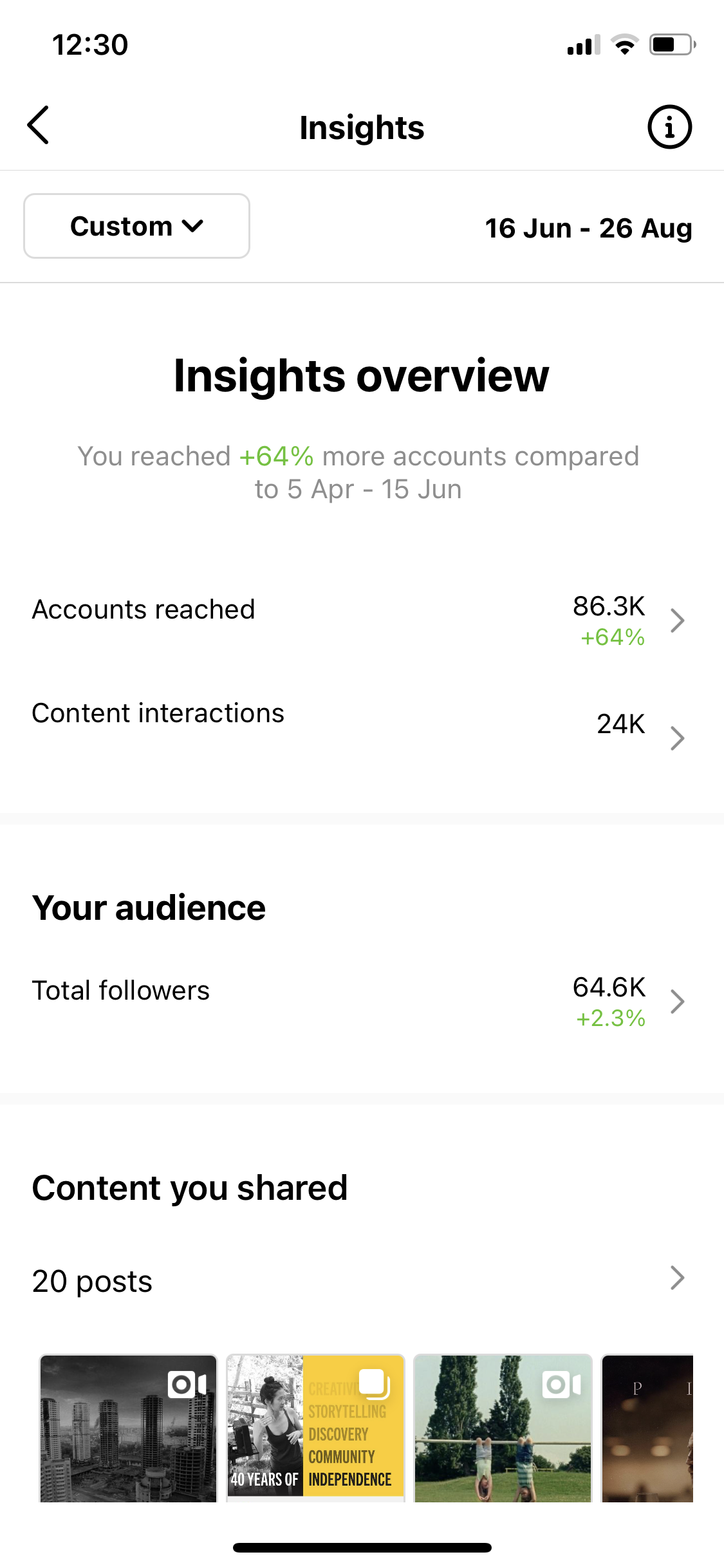Expand Accounts reached chevron
724x1568 pixels.
677,621
